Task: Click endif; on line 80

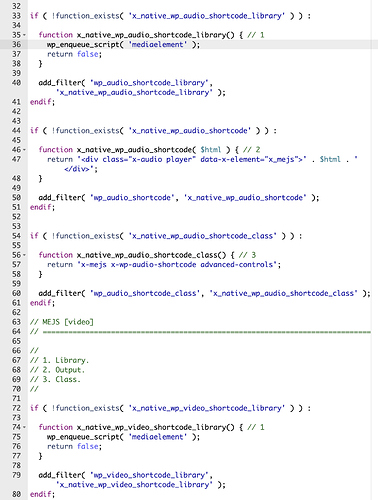Action: 42,494
